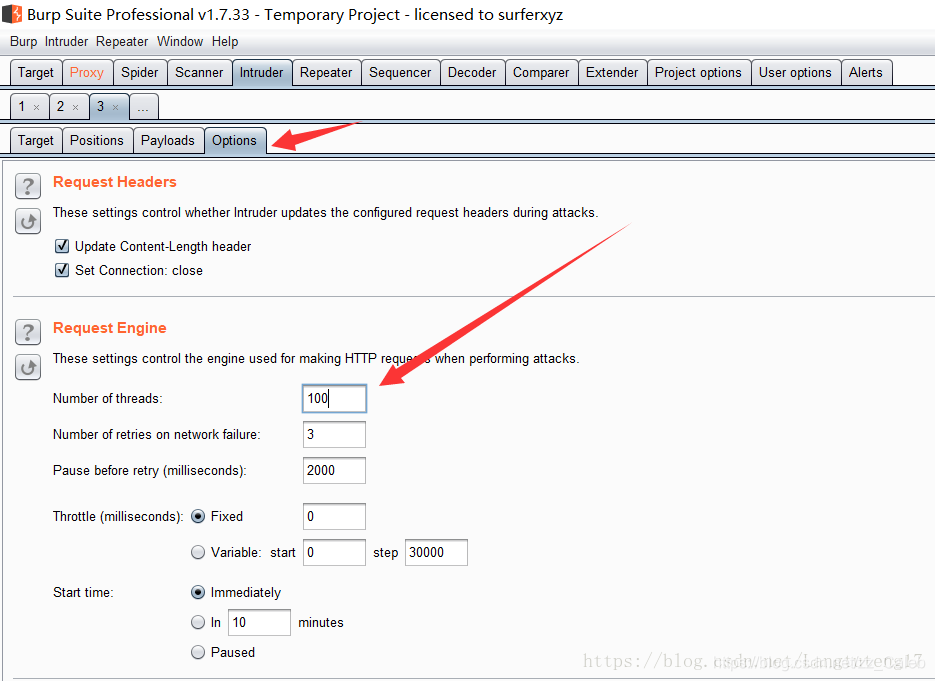The image size is (935, 681).
Task: Open the Repeater menu
Action: tap(122, 42)
